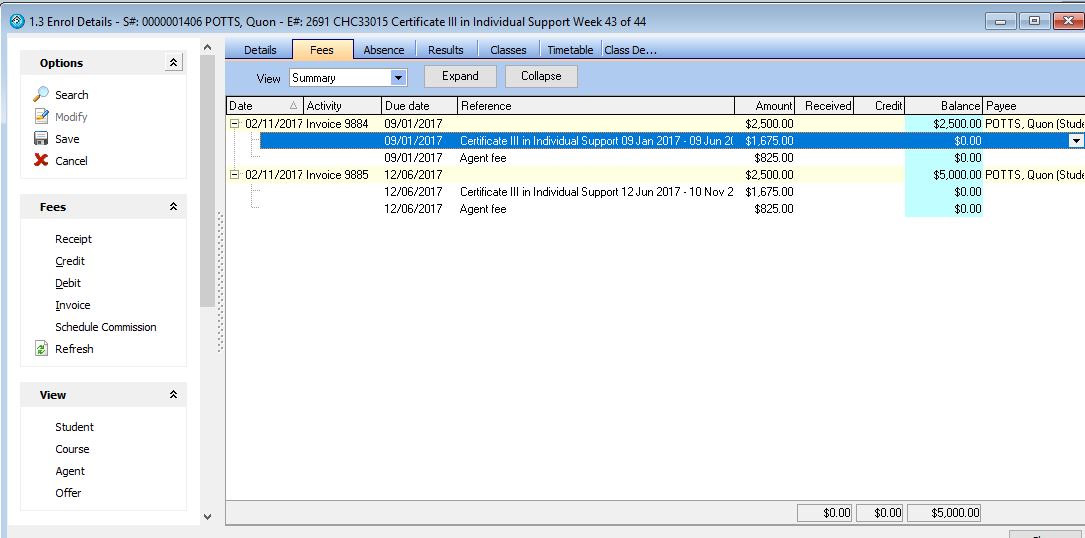Screen dimensions: 1085x538
Task: Collapse Invoice 9884 tree node
Action: [x=235, y=123]
